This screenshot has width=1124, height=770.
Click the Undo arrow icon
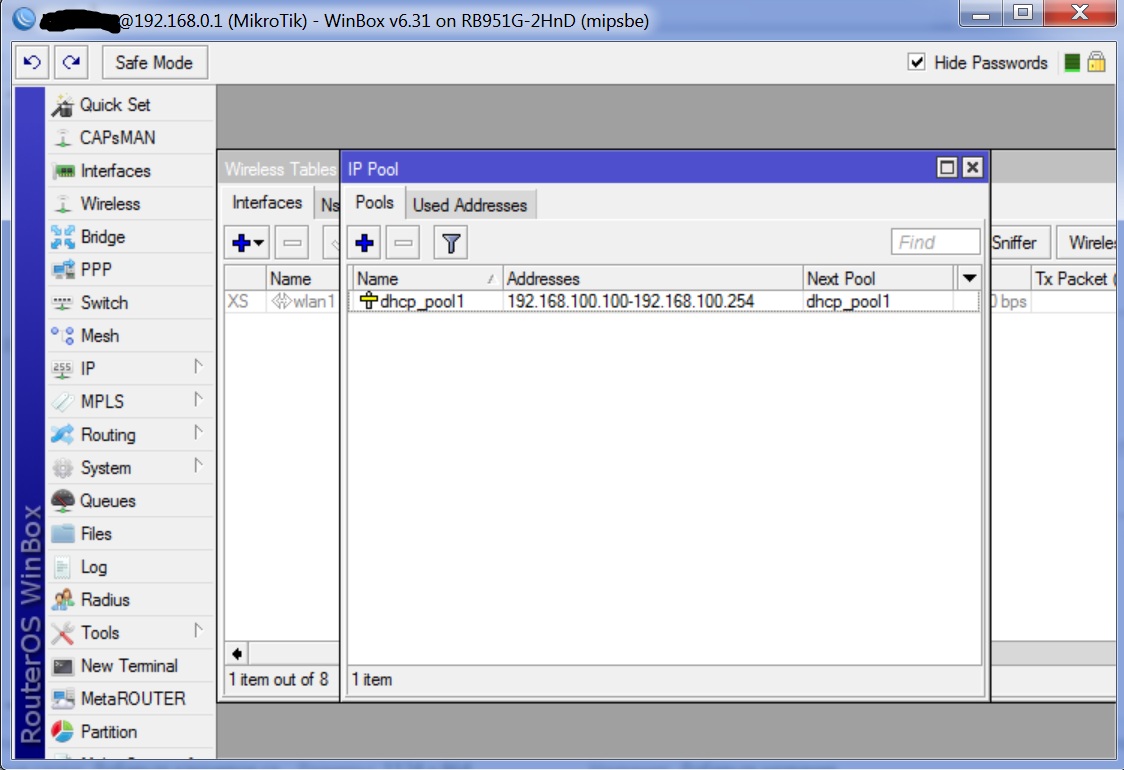[x=32, y=62]
